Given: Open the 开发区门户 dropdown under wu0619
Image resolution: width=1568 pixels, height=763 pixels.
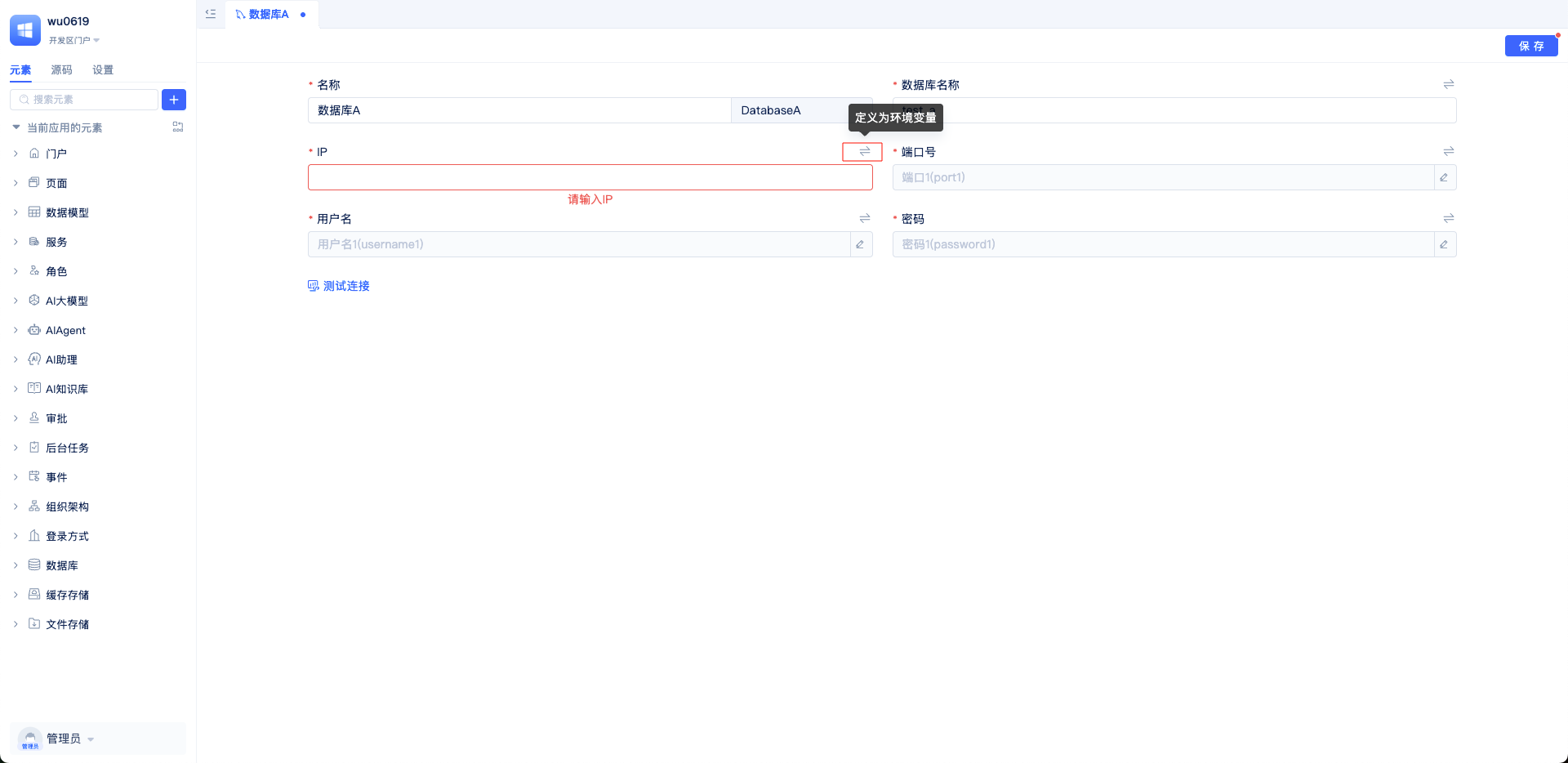Looking at the screenshot, I should coord(73,40).
